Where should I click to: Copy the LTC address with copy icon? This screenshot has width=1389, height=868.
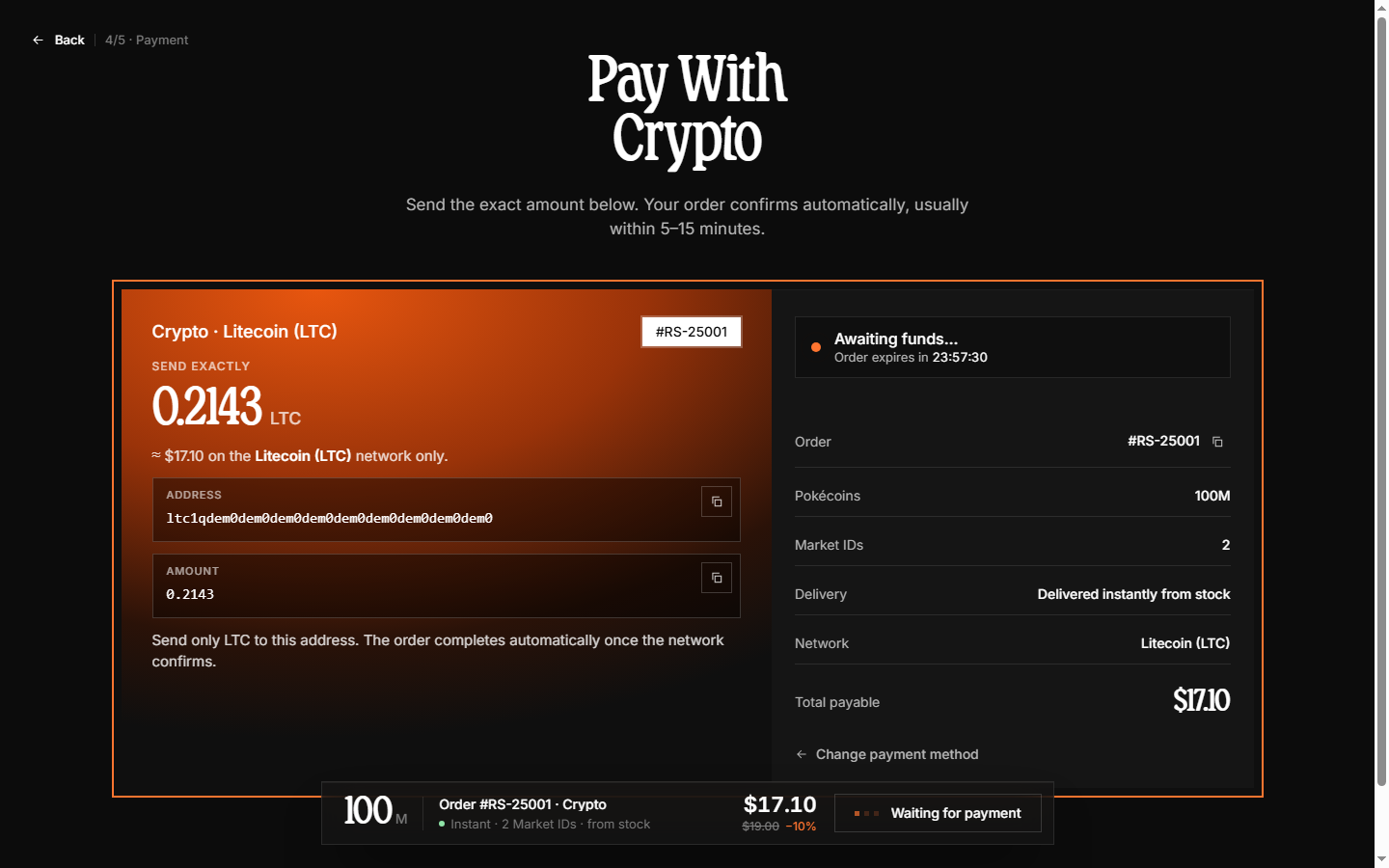coord(717,502)
